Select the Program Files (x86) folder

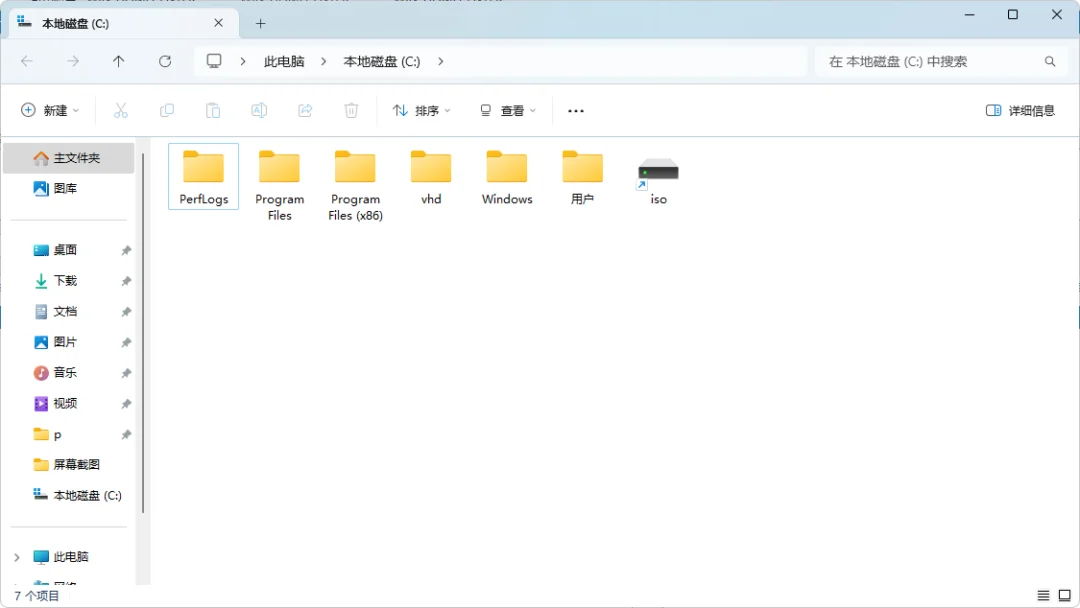(x=355, y=185)
